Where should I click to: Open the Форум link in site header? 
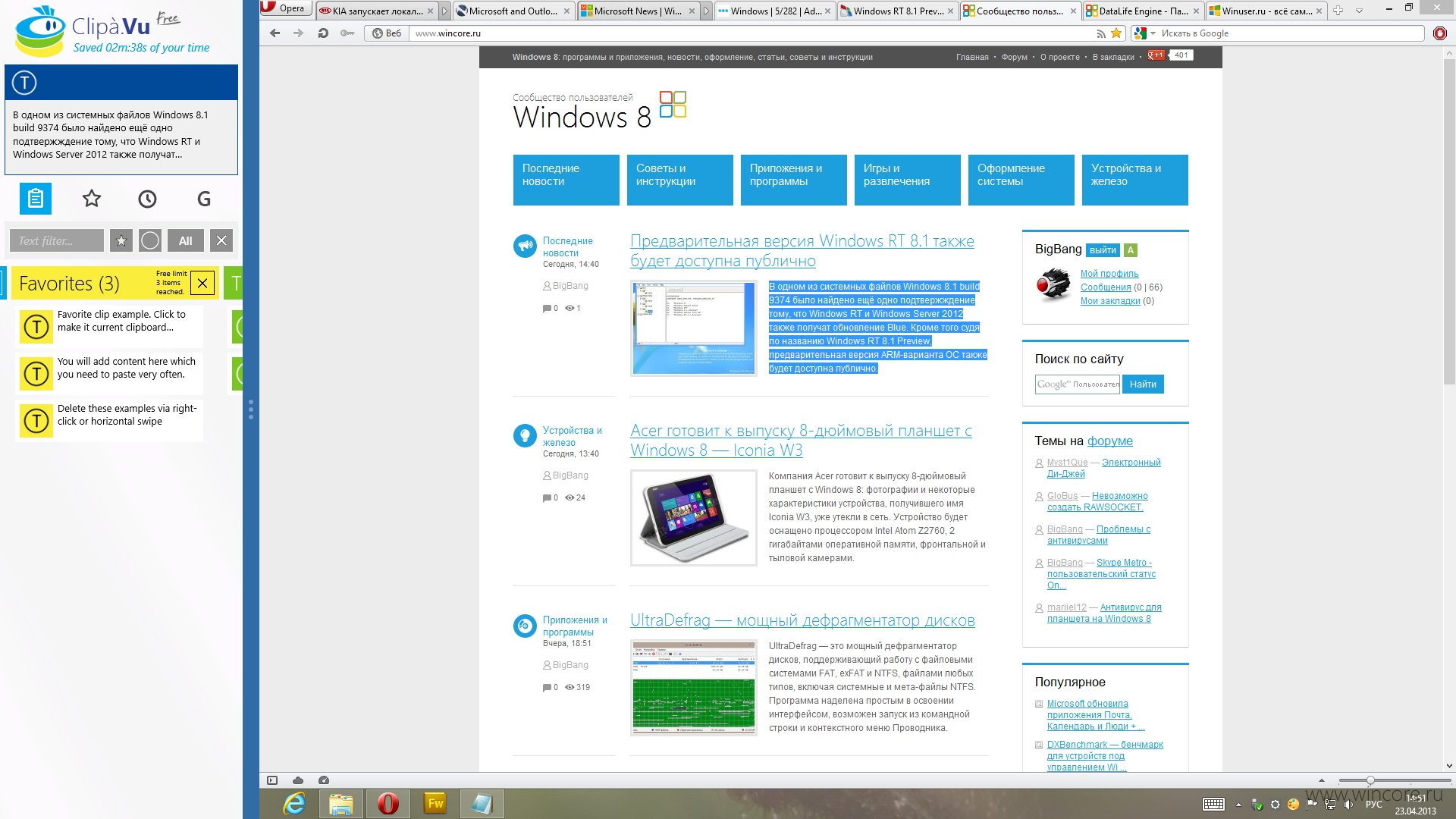(x=1014, y=57)
